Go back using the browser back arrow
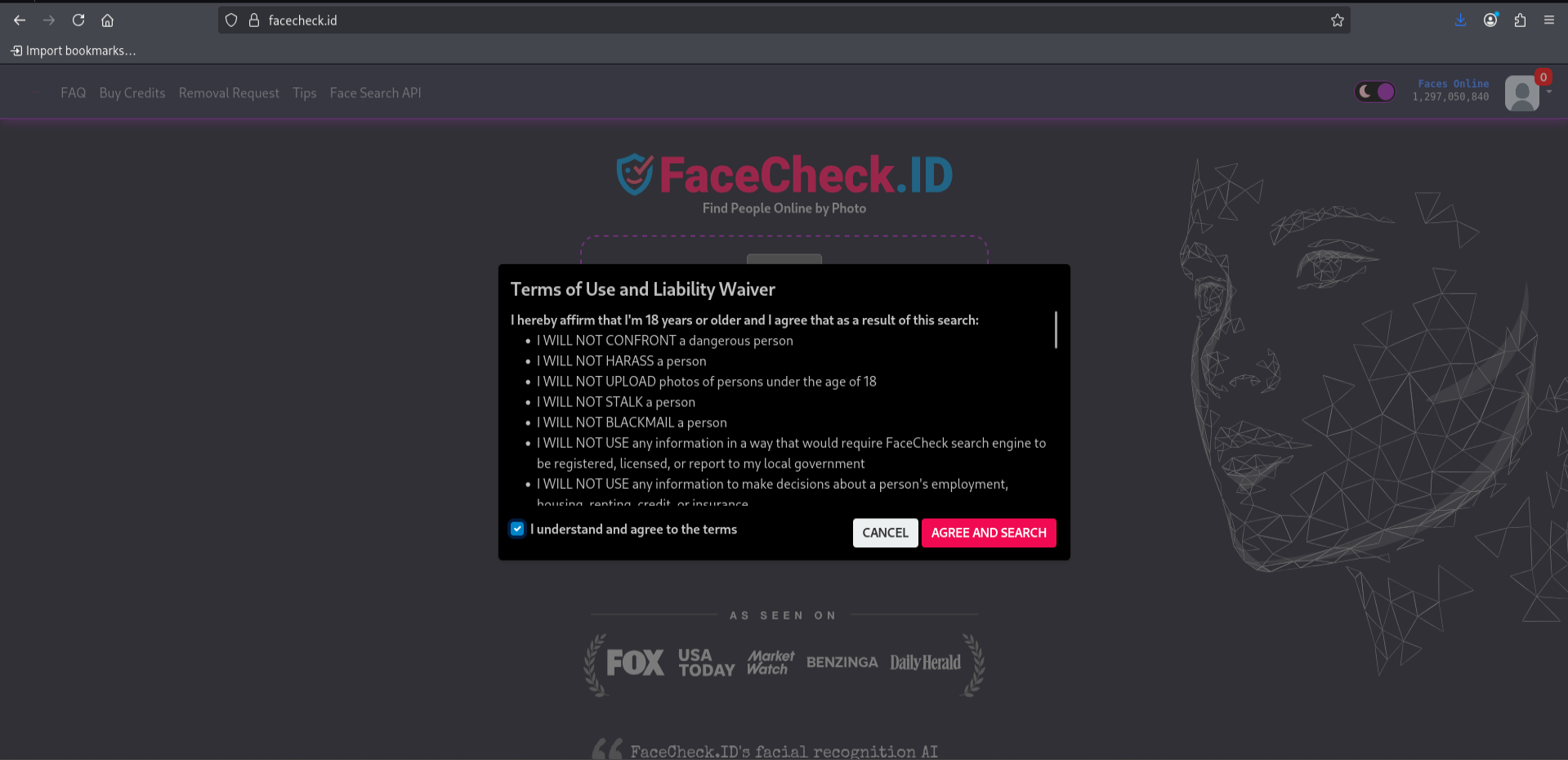Screen dimensions: 1568x760 click(20, 20)
